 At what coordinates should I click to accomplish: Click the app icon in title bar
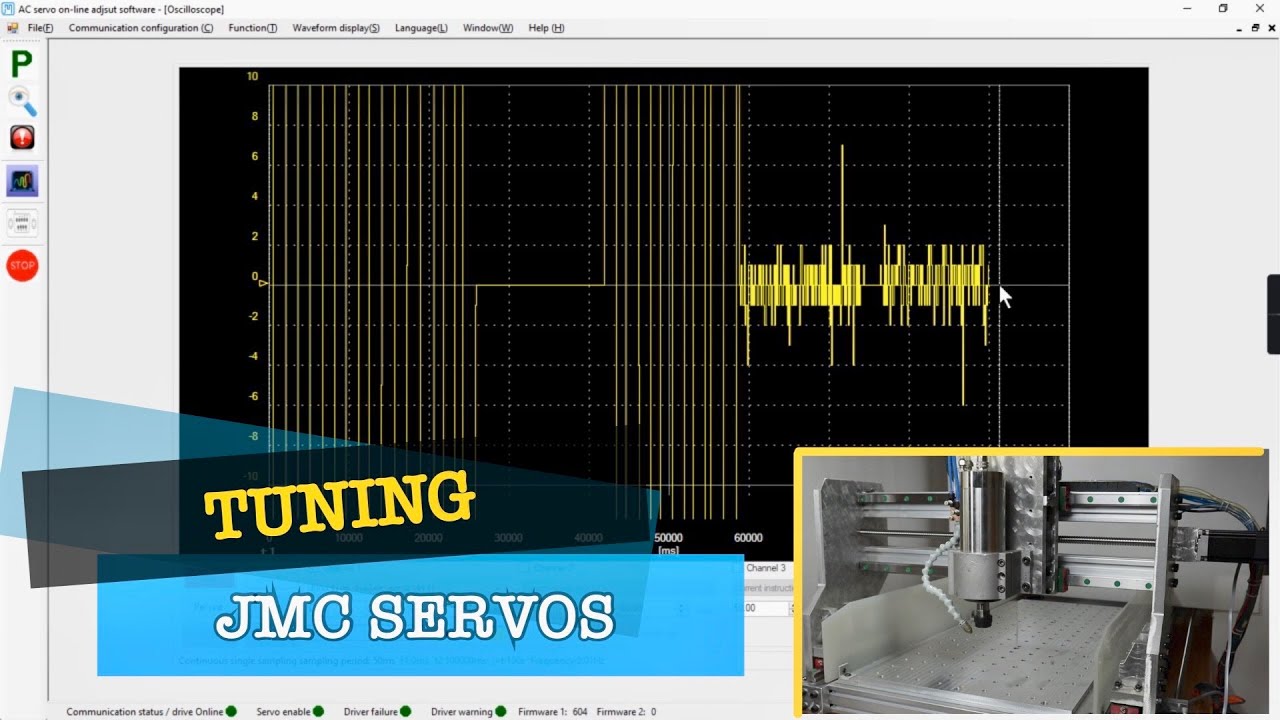pyautogui.click(x=9, y=9)
